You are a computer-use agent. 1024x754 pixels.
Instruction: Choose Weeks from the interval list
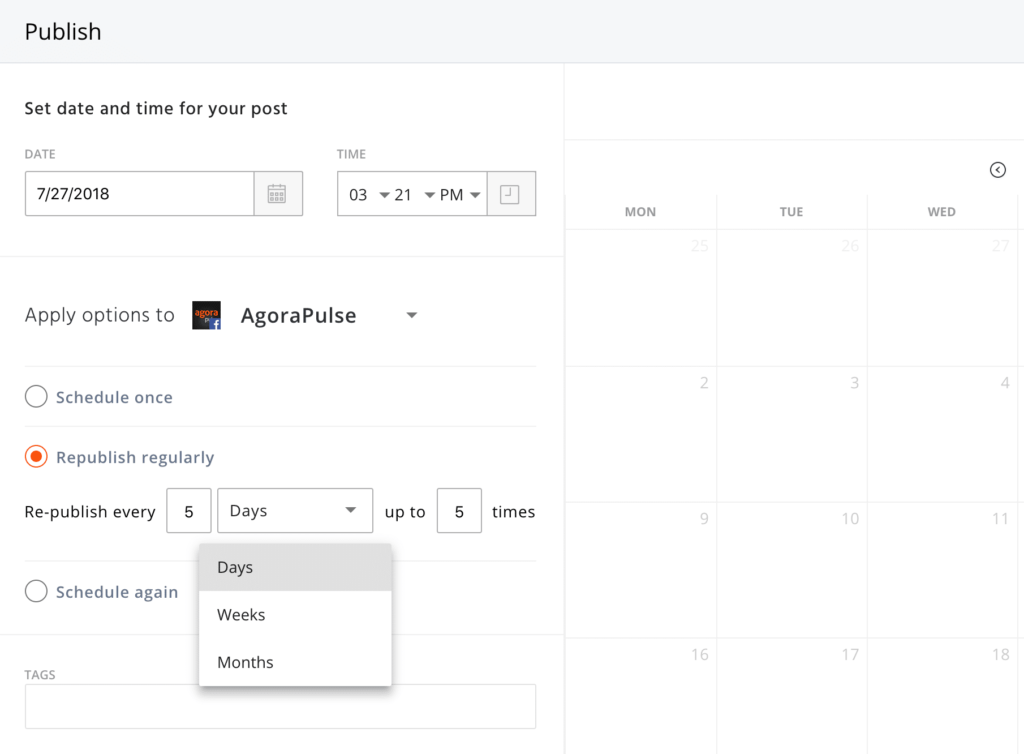(295, 615)
